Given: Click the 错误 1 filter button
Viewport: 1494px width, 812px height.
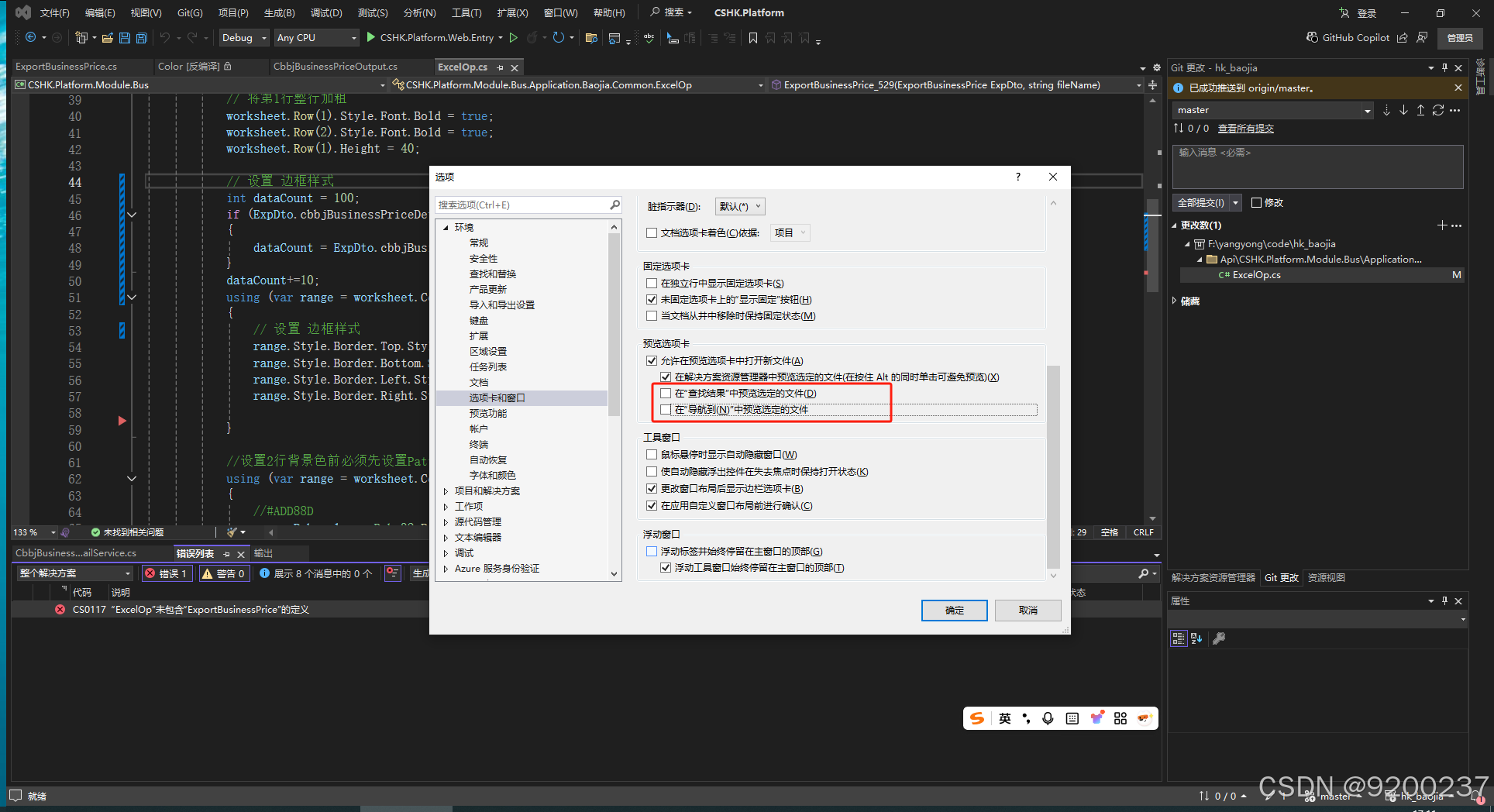Looking at the screenshot, I should pyautogui.click(x=167, y=573).
